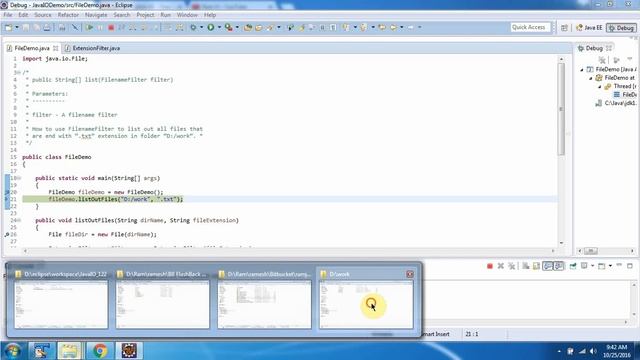
Task: Toggle Pin Console button
Action: (573, 266)
